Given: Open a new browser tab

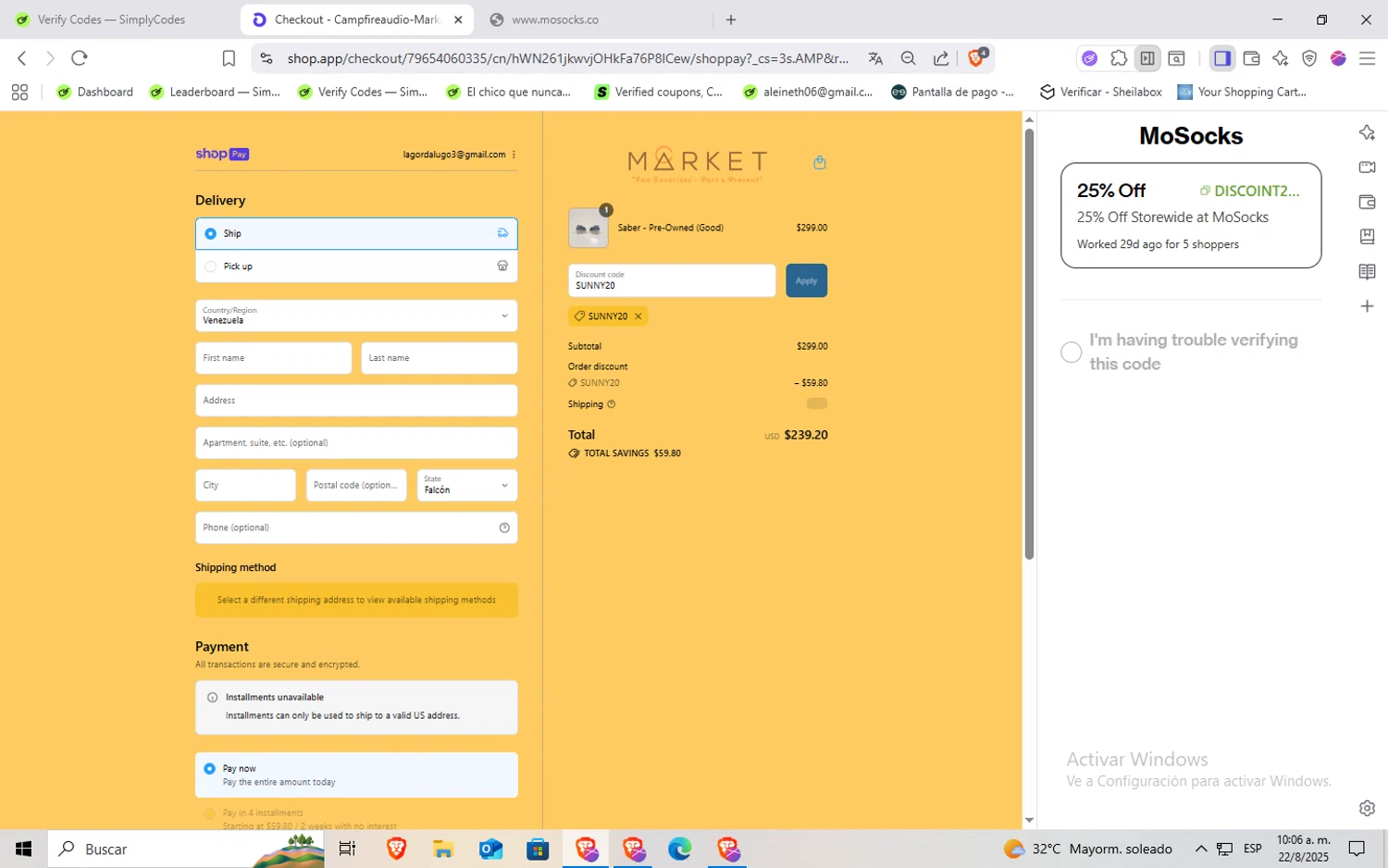Looking at the screenshot, I should pyautogui.click(x=731, y=19).
